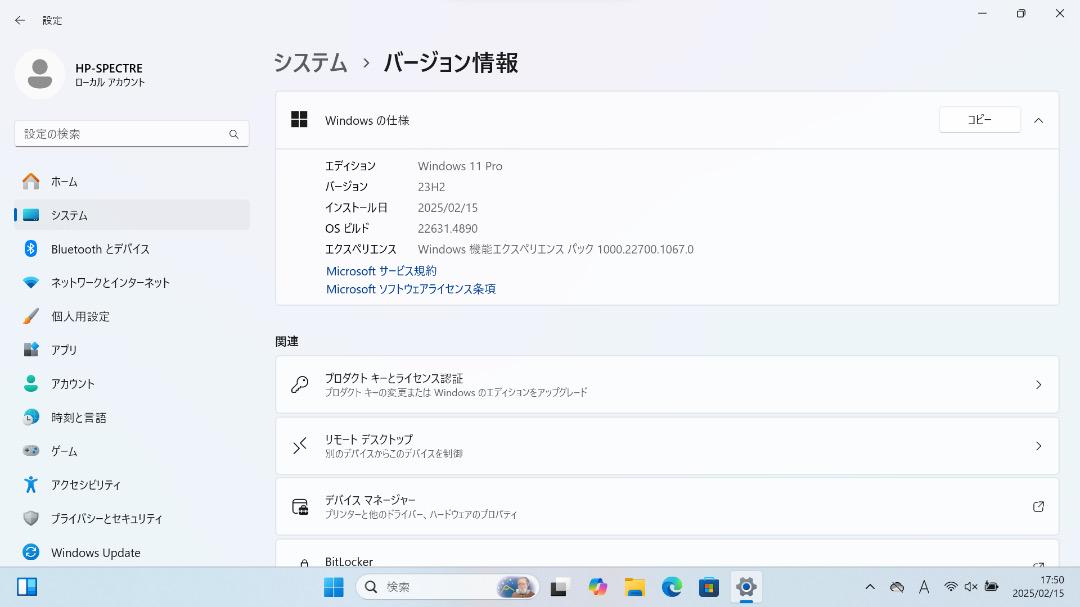Click the Windows logo beside Windows の仕様
Screen dimensions: 1080x607
299,119
